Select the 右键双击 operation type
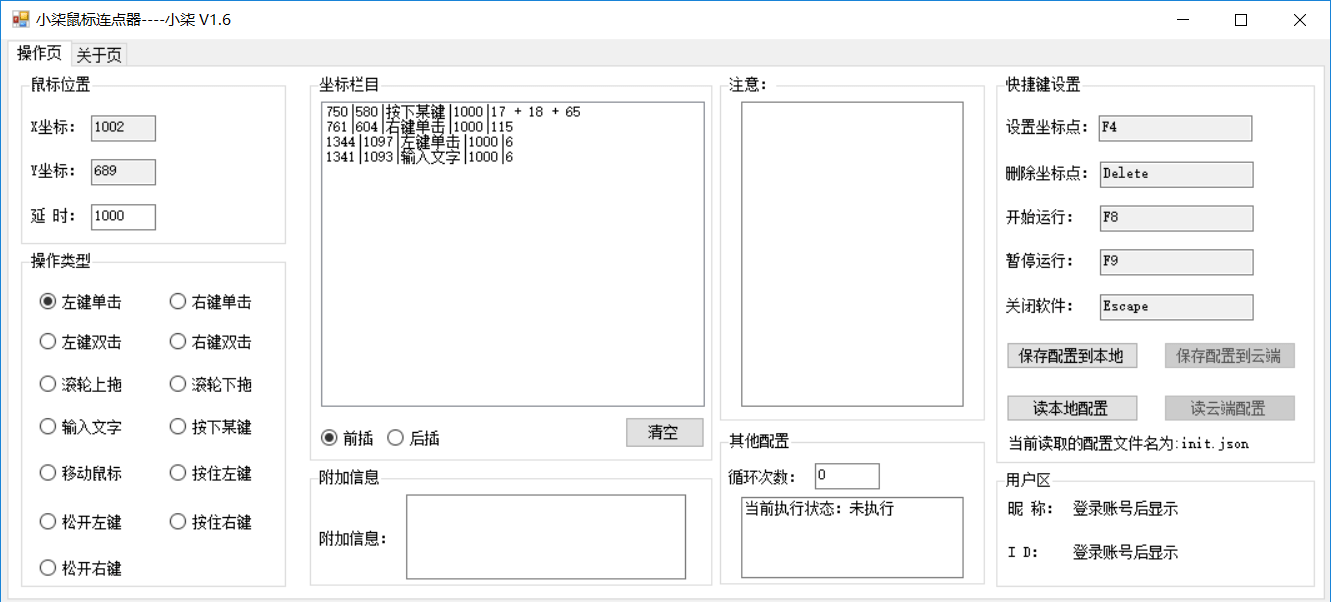1331x602 pixels. coord(177,341)
